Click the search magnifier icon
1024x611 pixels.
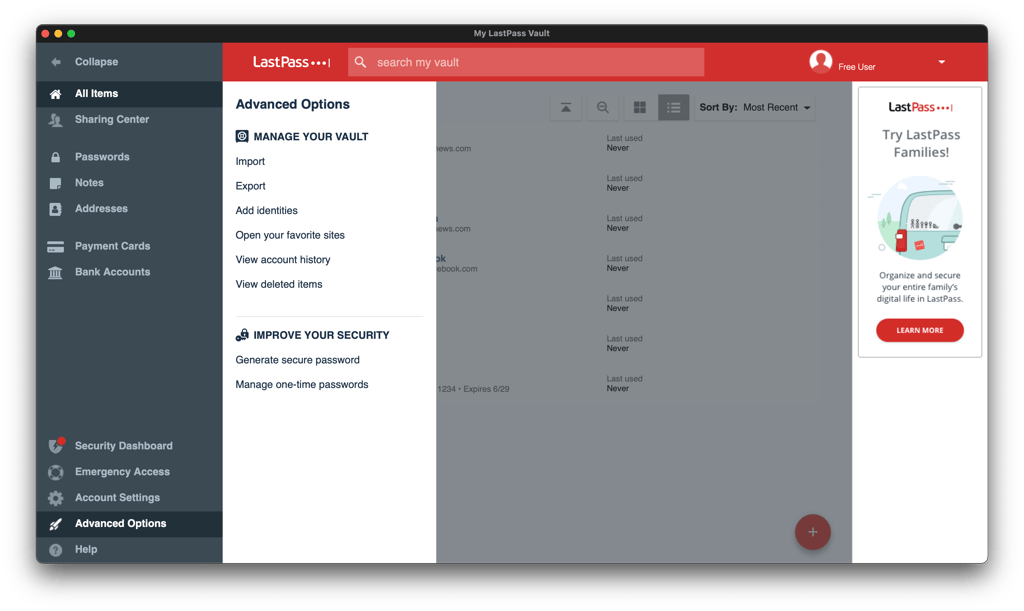pyautogui.click(x=360, y=62)
